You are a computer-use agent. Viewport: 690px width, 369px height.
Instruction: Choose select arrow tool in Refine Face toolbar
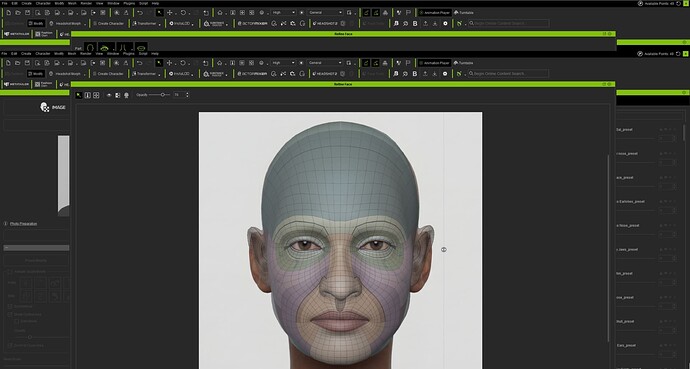click(79, 95)
